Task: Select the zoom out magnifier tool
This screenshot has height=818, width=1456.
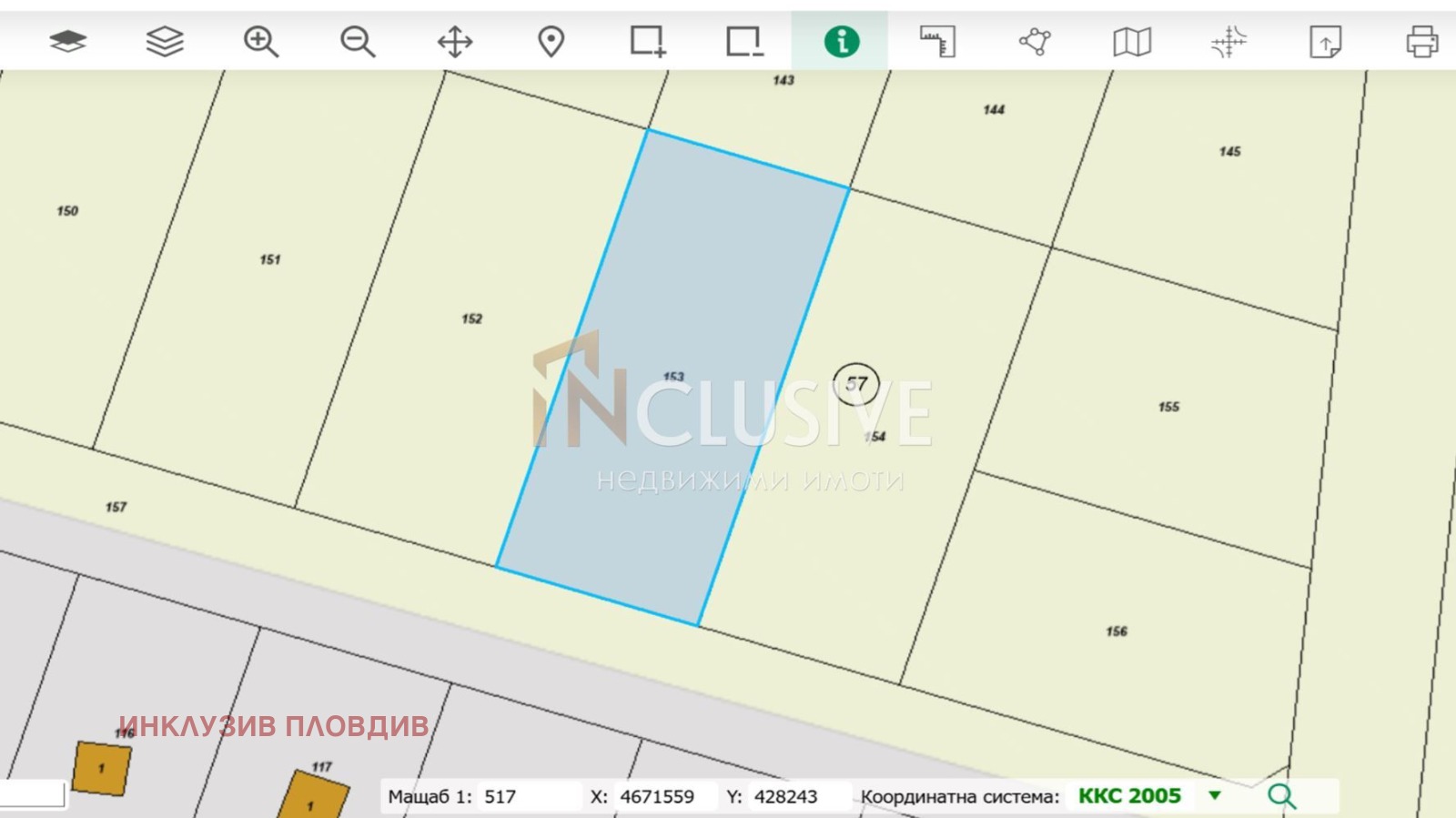Action: (x=358, y=41)
